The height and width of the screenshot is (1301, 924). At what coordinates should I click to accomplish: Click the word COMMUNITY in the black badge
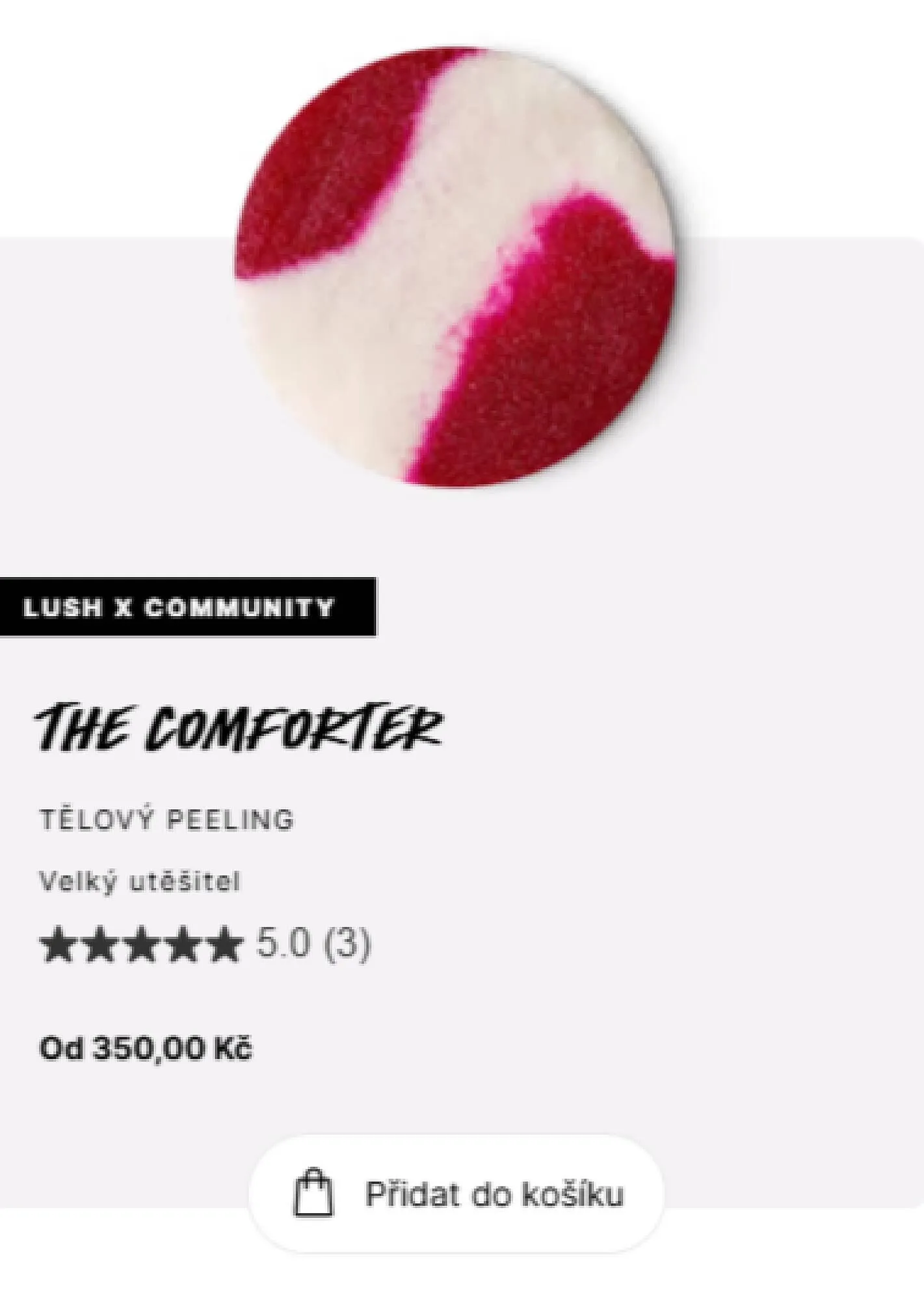click(239, 608)
